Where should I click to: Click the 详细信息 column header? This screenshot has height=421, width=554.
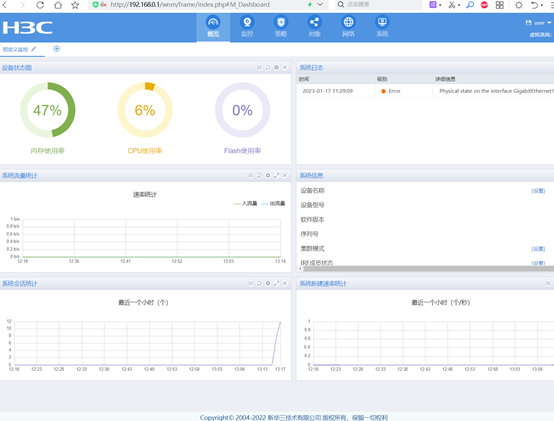pyautogui.click(x=445, y=79)
